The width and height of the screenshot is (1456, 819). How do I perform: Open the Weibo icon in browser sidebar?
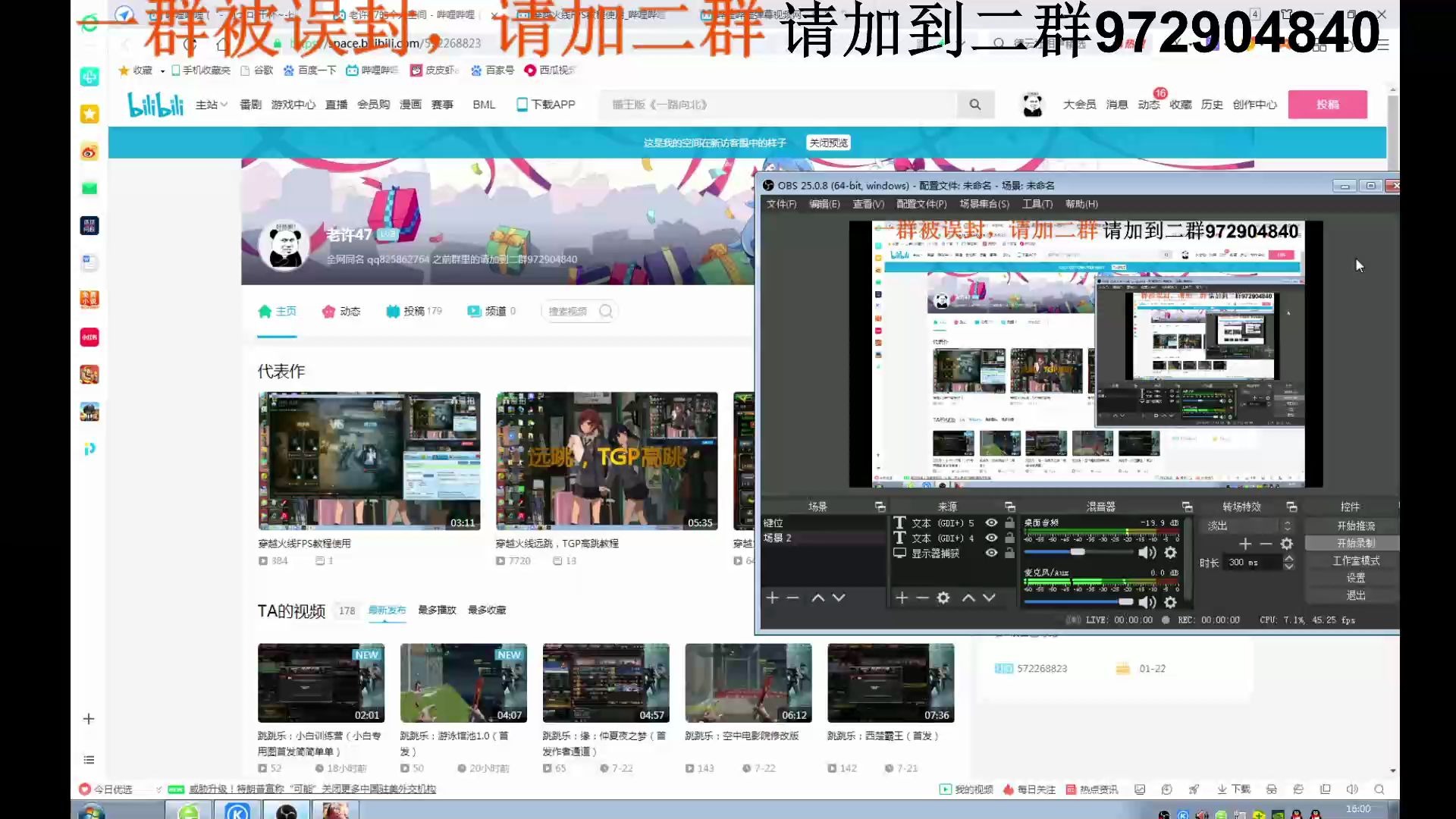point(89,152)
